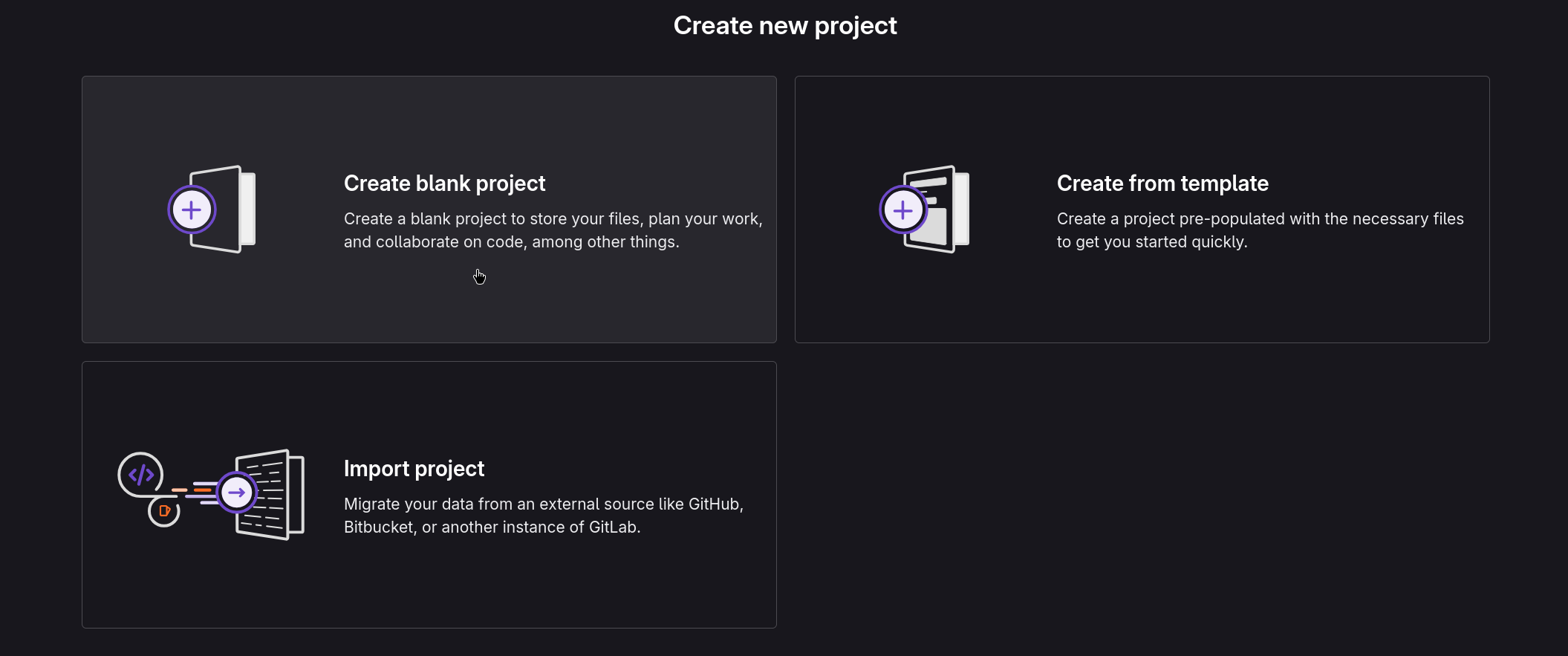Screen dimensions: 1568x656
Task: Select the highlighted Create blank project card
Action: pos(429,305)
